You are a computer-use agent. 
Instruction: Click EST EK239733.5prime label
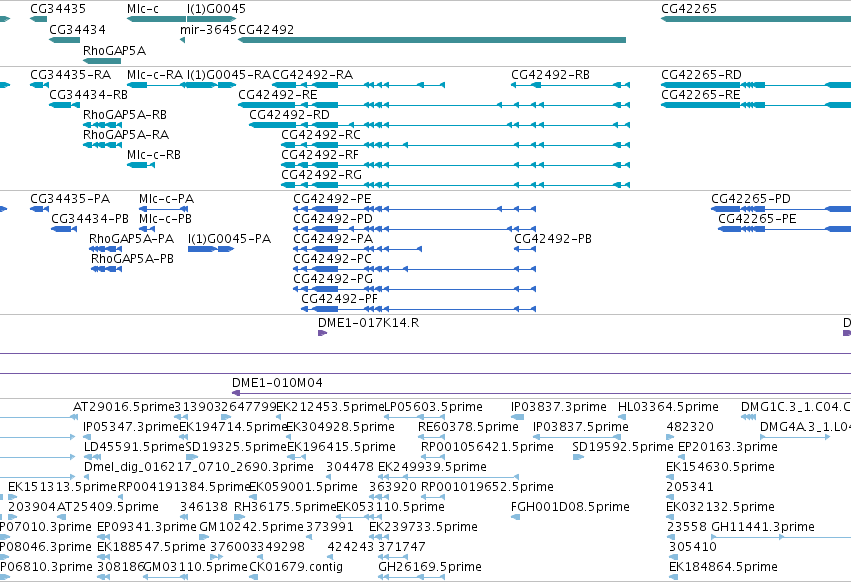(423, 528)
